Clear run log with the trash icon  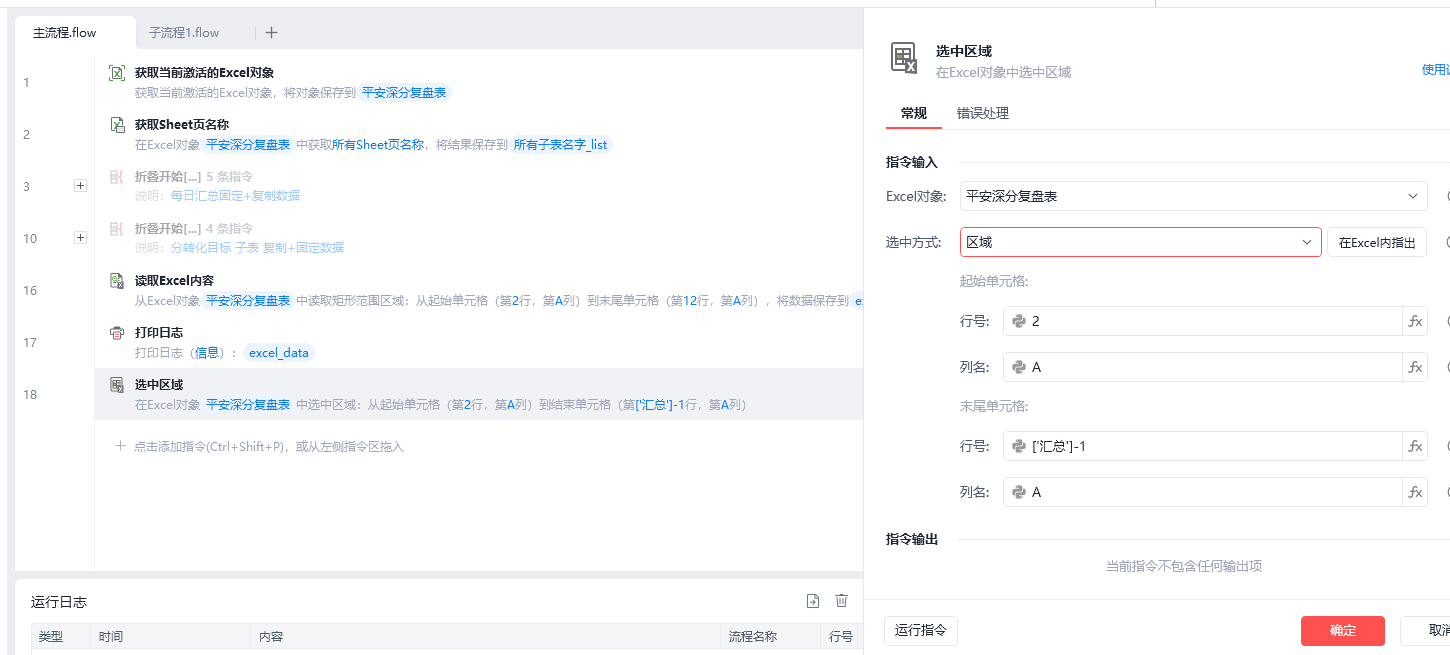pyautogui.click(x=842, y=601)
